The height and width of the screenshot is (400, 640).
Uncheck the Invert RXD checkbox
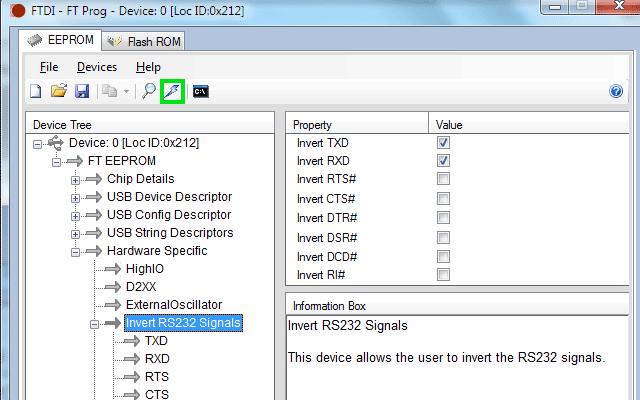point(443,161)
